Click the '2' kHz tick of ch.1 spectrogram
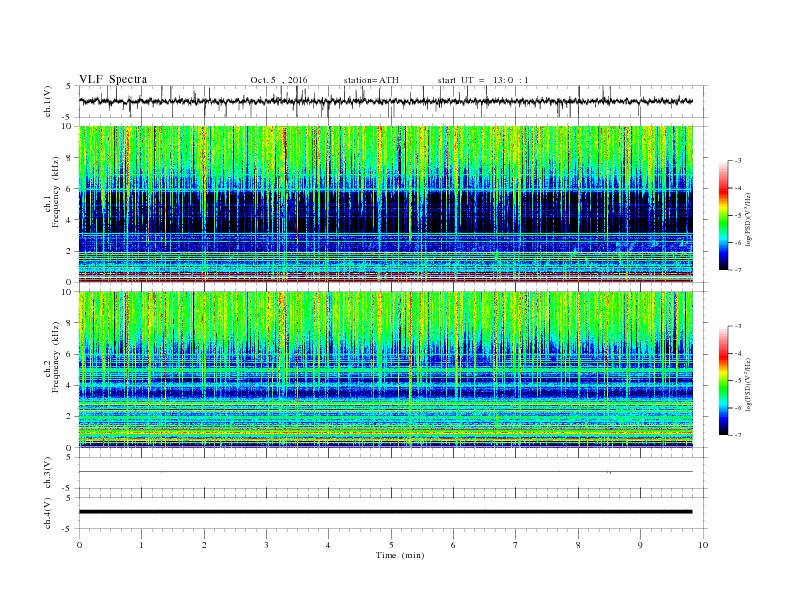 (70, 251)
